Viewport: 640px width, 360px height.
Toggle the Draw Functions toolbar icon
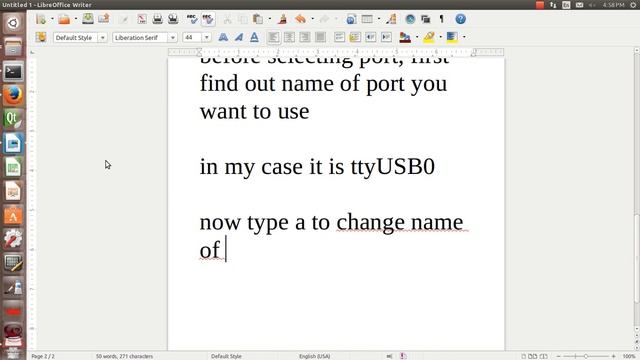(x=391, y=19)
